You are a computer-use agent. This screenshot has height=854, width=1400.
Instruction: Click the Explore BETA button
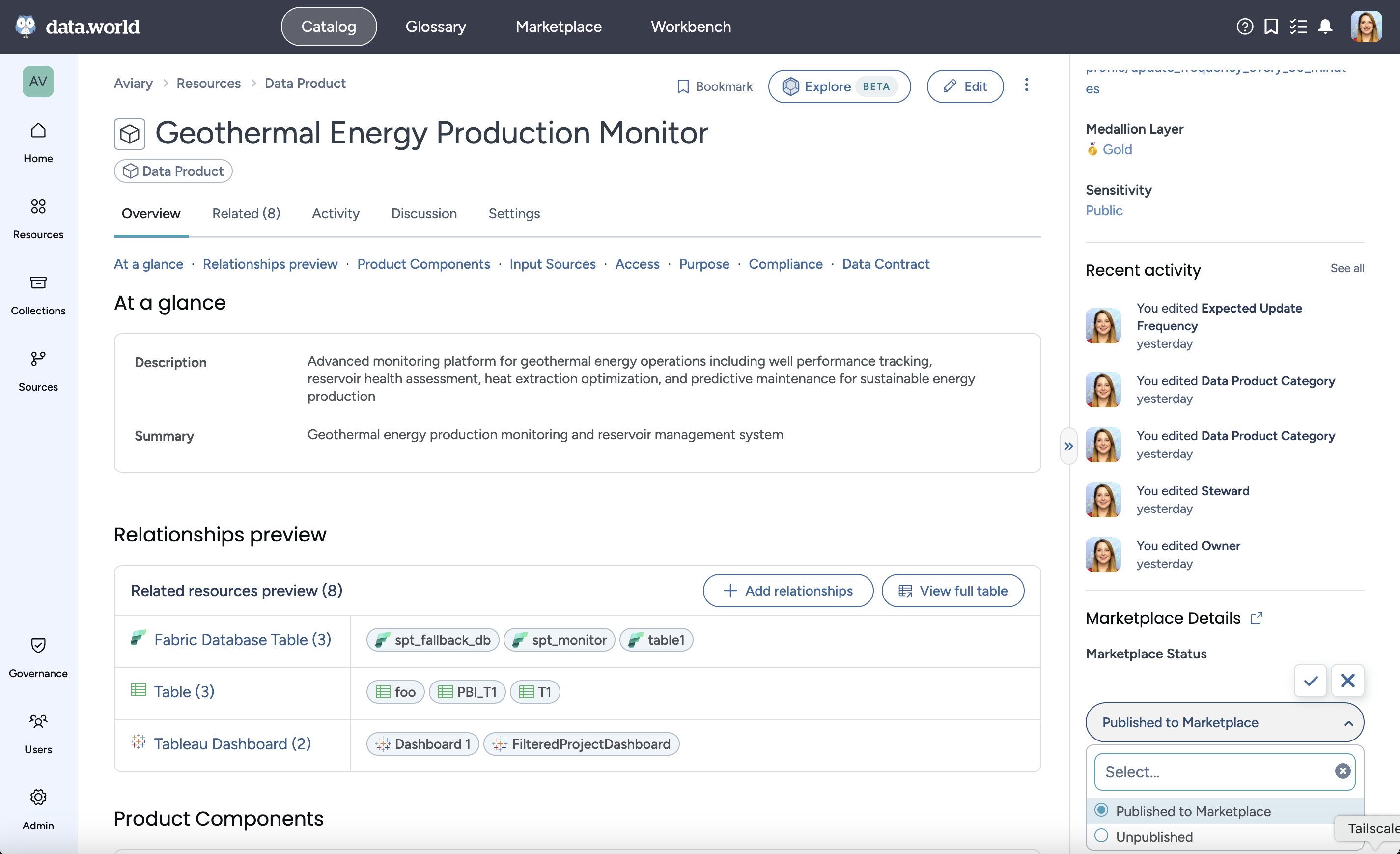pyautogui.click(x=839, y=86)
